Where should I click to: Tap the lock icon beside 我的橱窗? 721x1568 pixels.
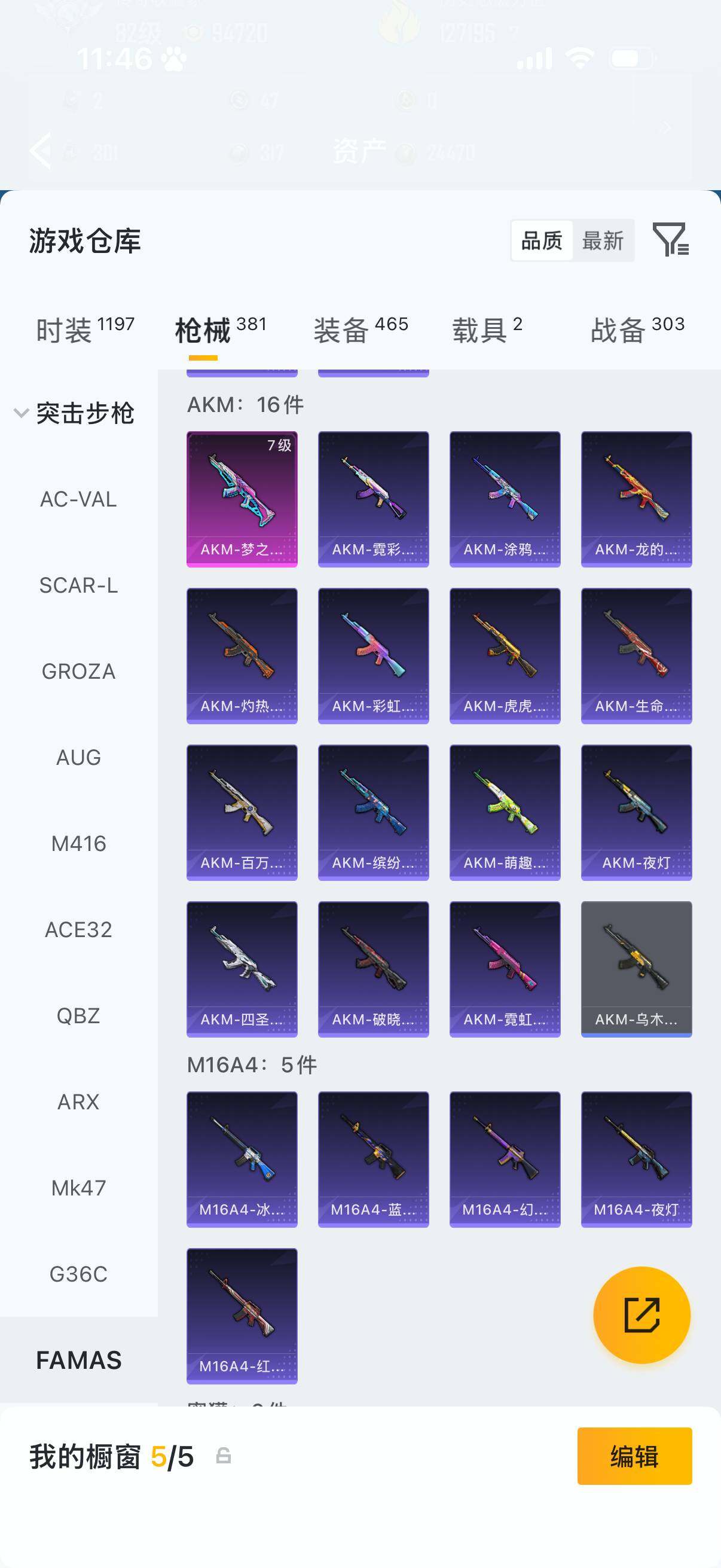click(x=224, y=1456)
